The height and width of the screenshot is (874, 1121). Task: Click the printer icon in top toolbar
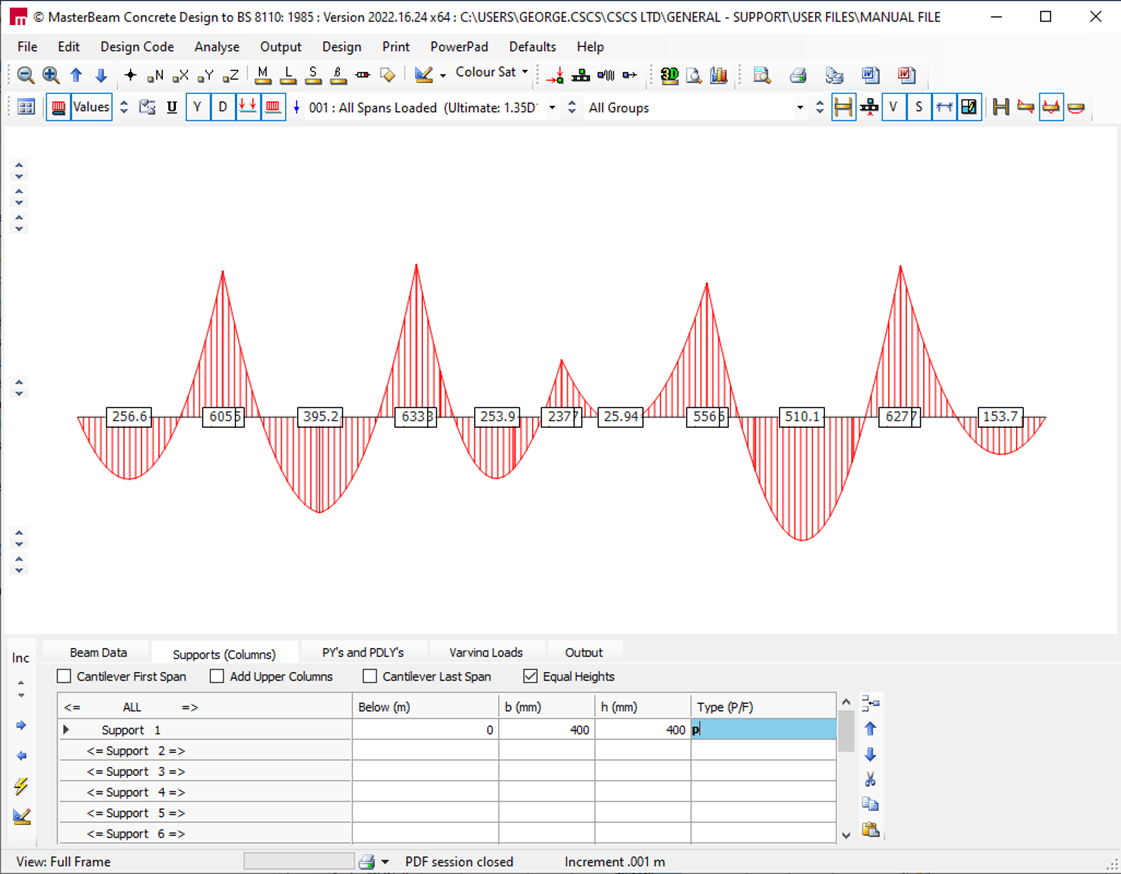coord(798,75)
